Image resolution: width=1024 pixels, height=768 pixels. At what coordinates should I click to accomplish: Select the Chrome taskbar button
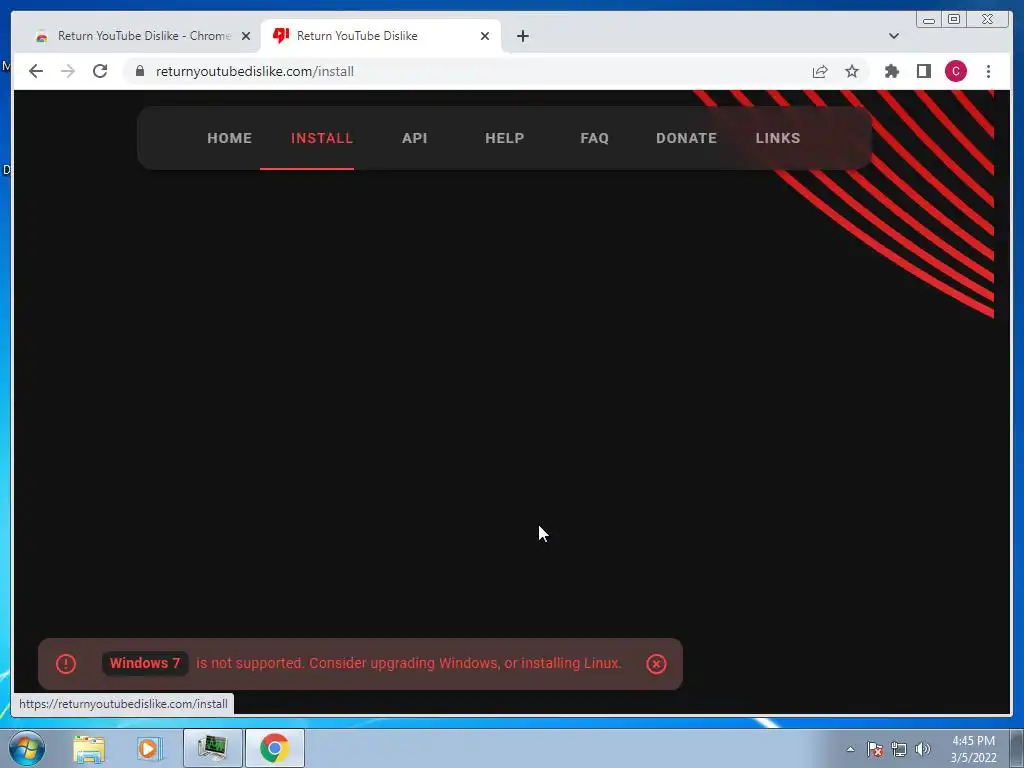coord(274,748)
